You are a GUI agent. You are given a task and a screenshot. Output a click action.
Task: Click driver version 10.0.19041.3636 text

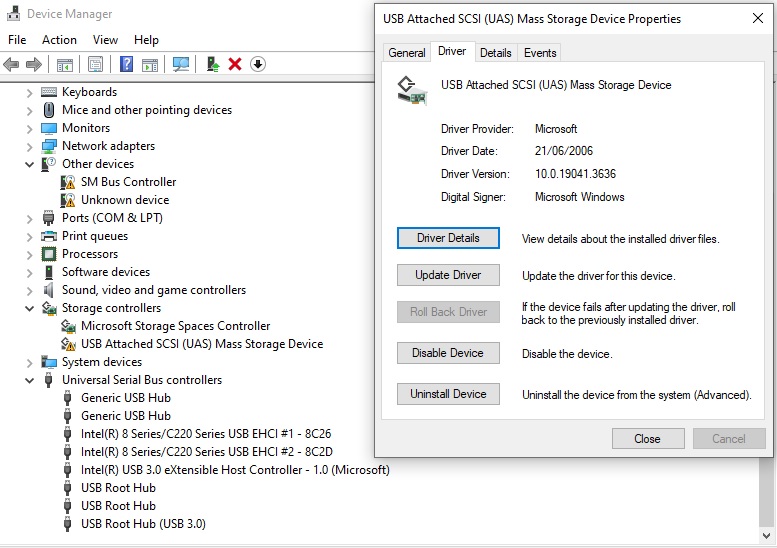pos(575,174)
